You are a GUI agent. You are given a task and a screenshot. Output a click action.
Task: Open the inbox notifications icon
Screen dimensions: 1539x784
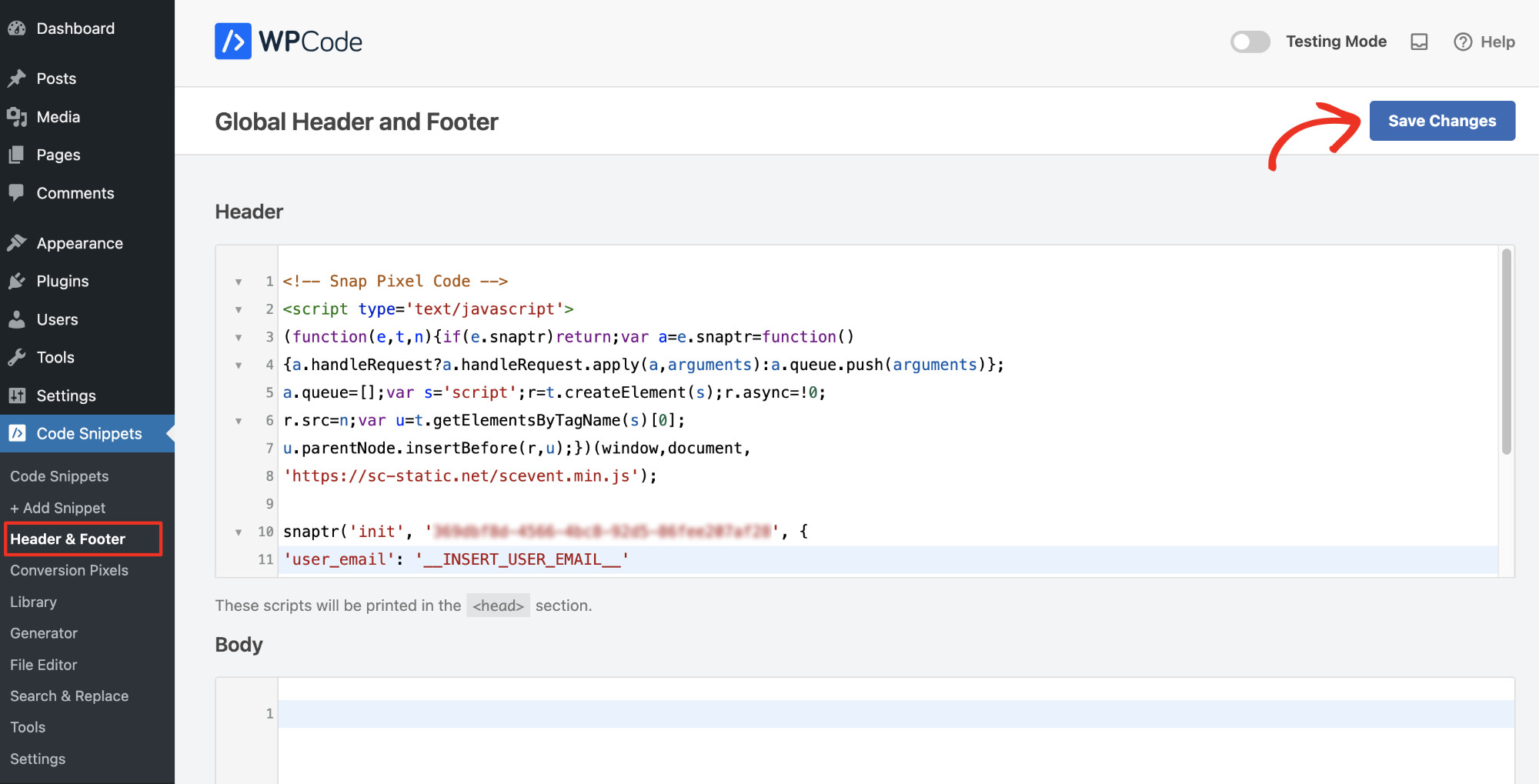pos(1419,42)
